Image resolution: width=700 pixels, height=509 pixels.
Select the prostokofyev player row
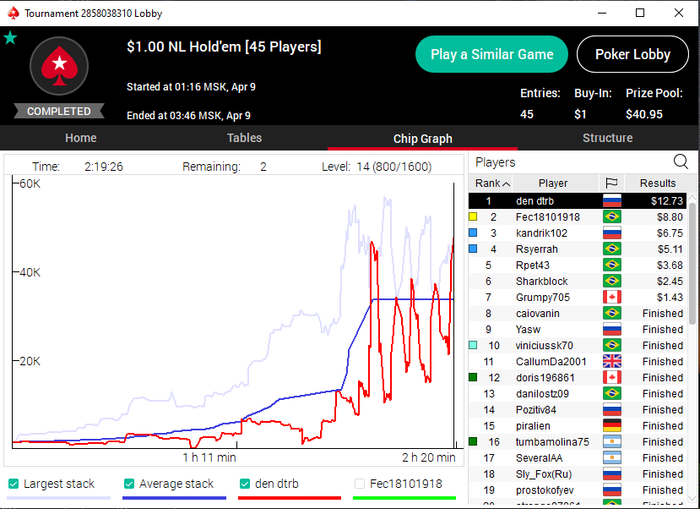coord(577,490)
